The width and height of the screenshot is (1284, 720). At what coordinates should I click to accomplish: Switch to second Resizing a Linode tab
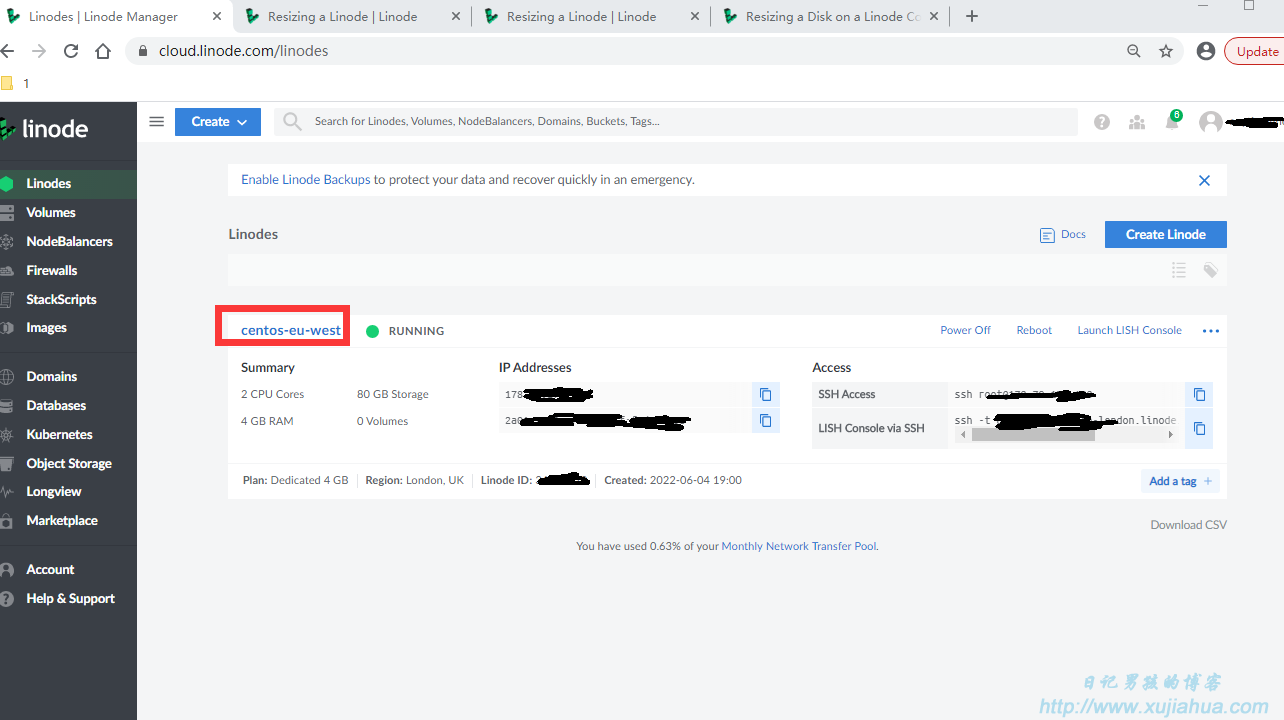(x=590, y=16)
